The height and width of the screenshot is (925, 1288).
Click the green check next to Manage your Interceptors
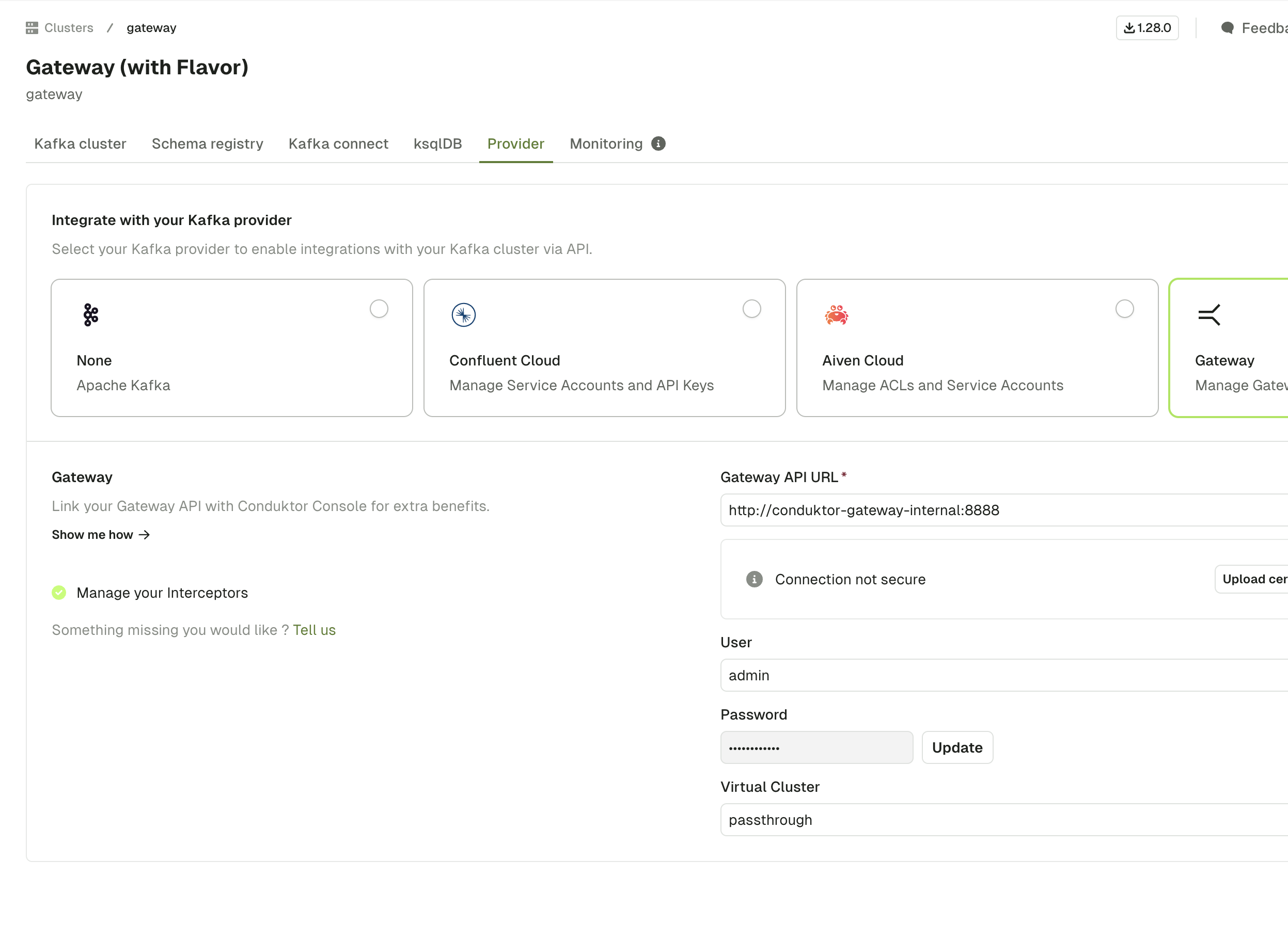click(x=59, y=593)
